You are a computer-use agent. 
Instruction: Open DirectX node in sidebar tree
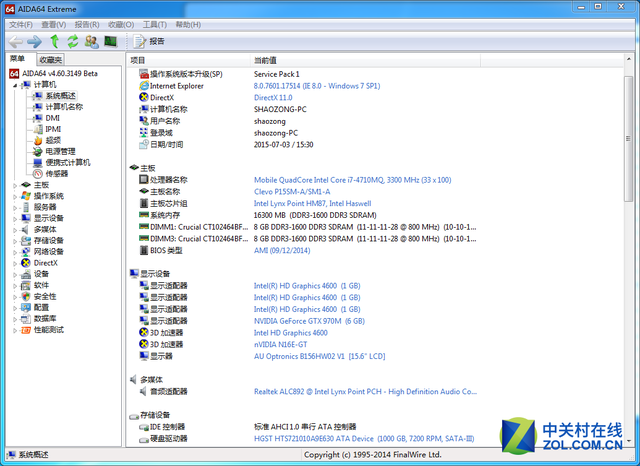point(45,263)
